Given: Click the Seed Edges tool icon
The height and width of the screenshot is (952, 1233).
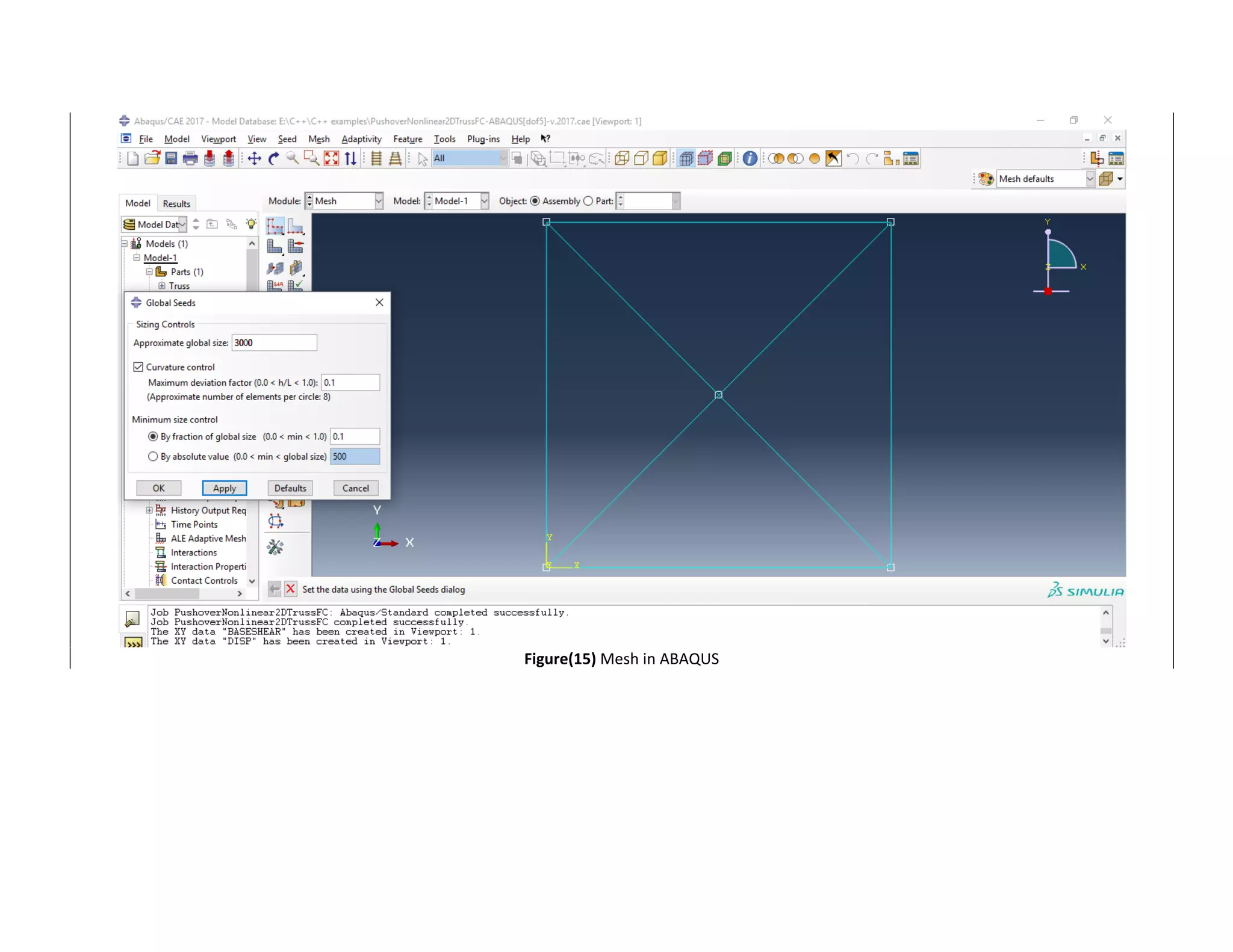Looking at the screenshot, I should (296, 227).
